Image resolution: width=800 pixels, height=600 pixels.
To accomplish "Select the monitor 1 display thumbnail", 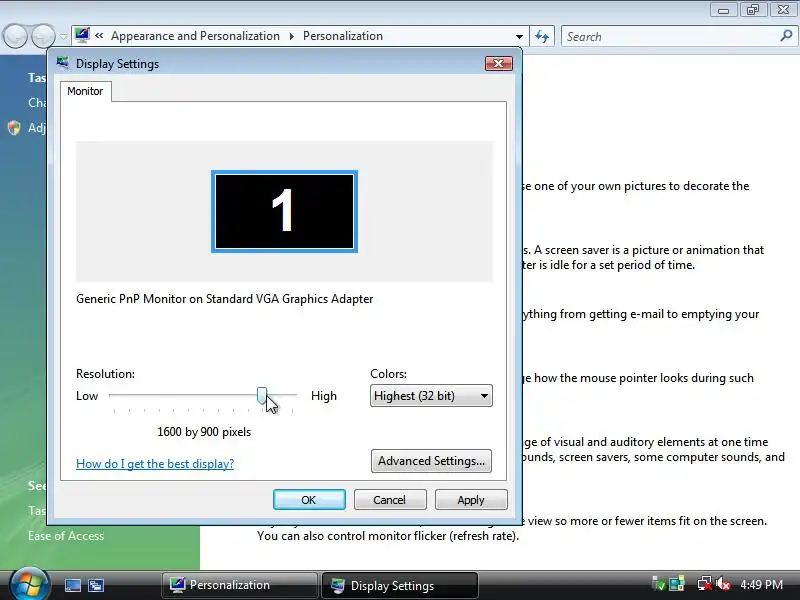I will pyautogui.click(x=284, y=211).
